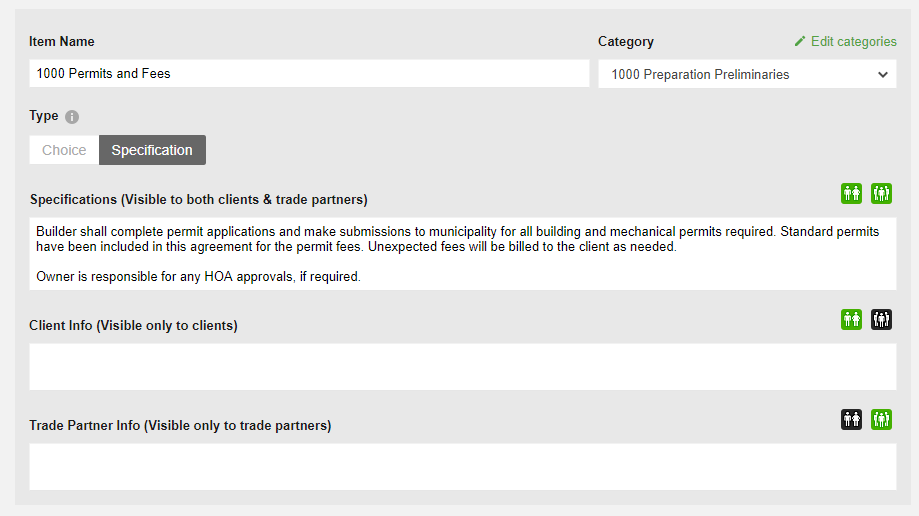This screenshot has height=516, width=919.
Task: Focus the Client Info text box
Action: coord(462,366)
